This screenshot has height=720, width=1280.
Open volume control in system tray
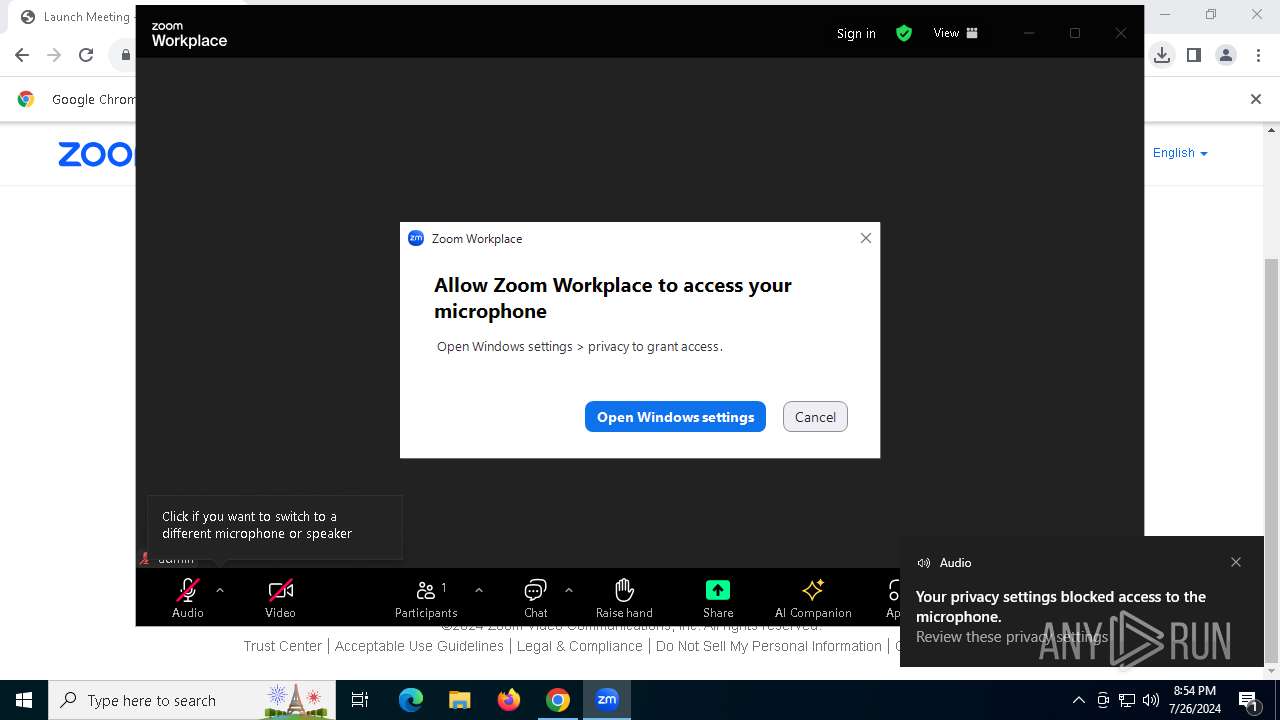1151,700
